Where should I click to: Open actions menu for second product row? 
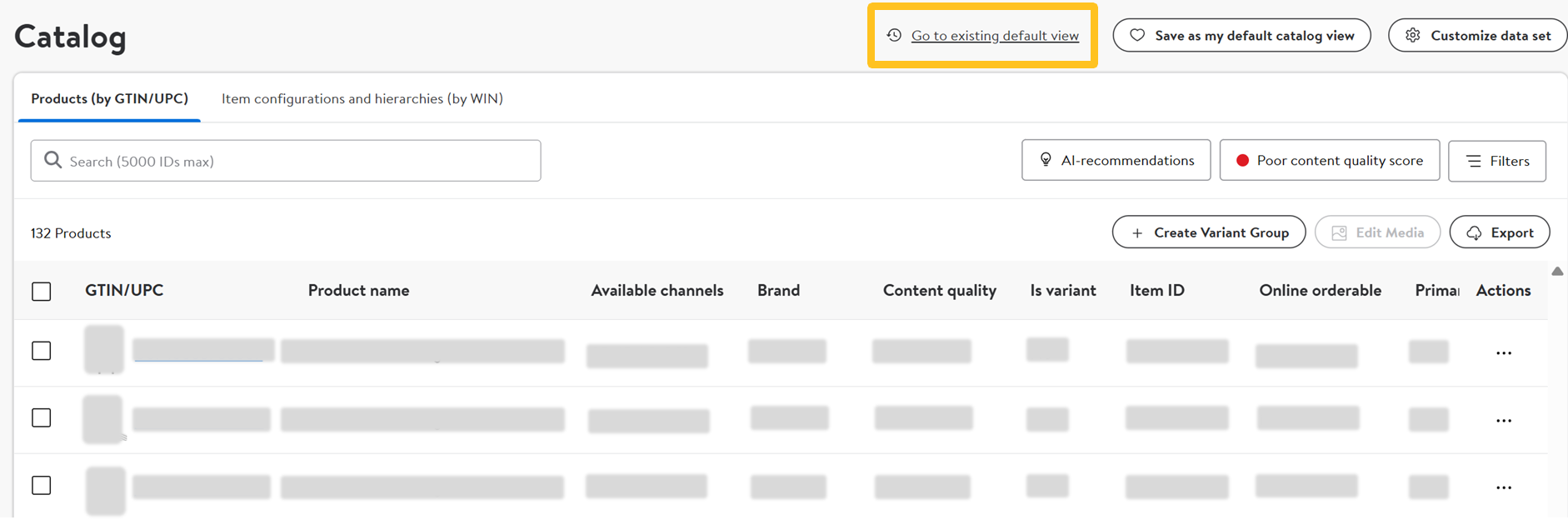[x=1503, y=421]
